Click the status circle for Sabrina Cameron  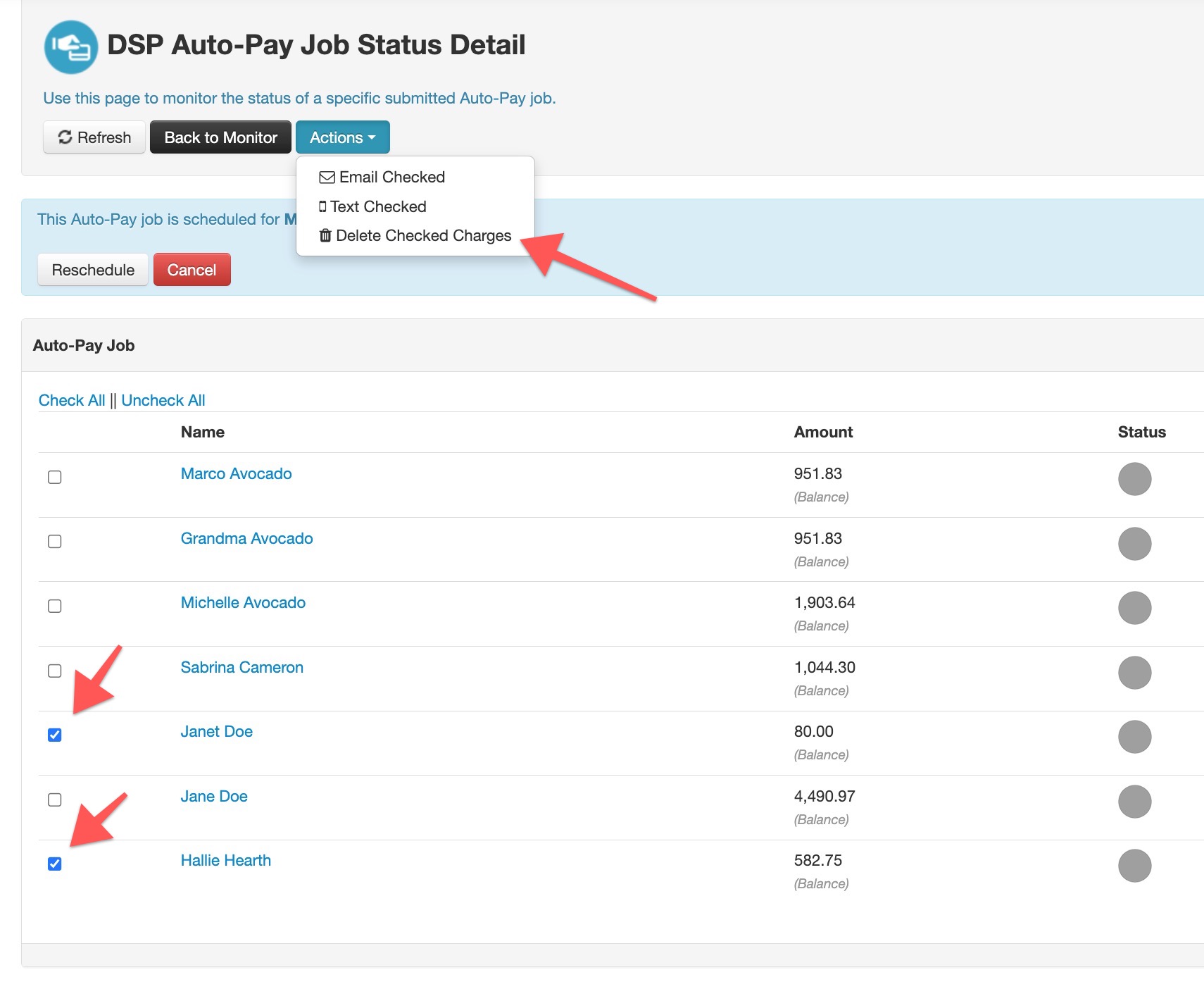[1134, 673]
